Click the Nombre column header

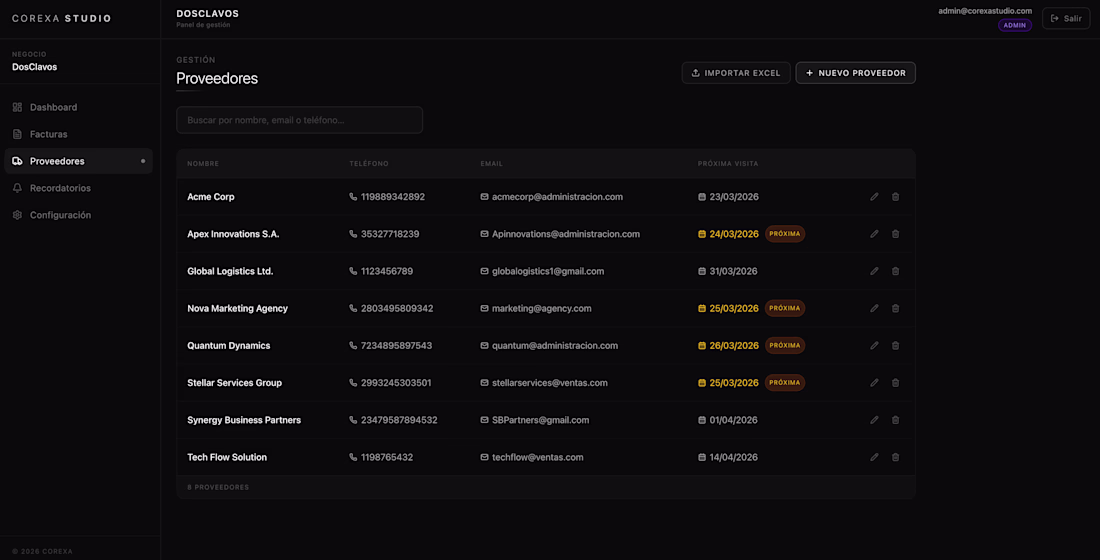pyautogui.click(x=203, y=164)
